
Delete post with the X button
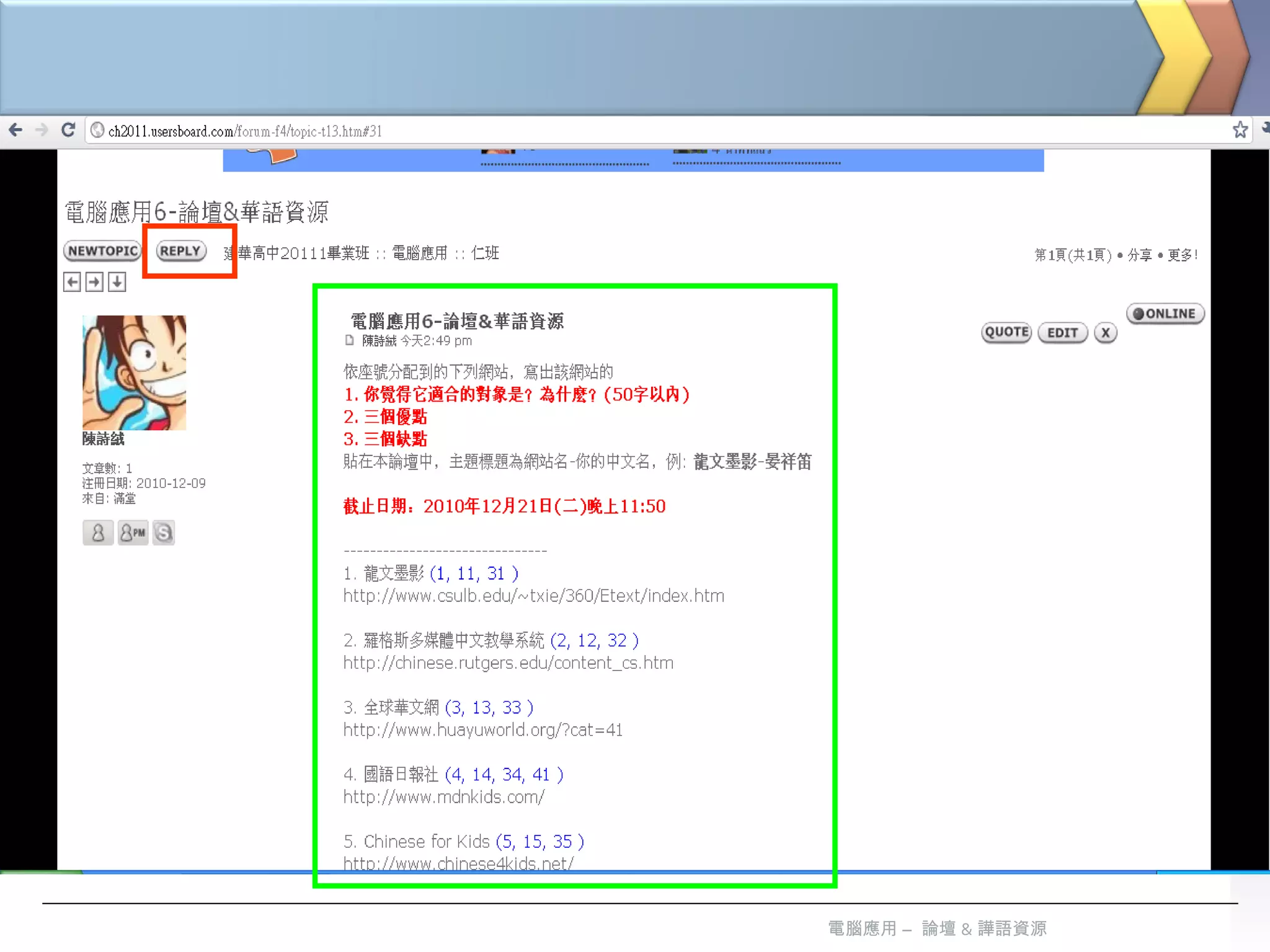click(1105, 333)
